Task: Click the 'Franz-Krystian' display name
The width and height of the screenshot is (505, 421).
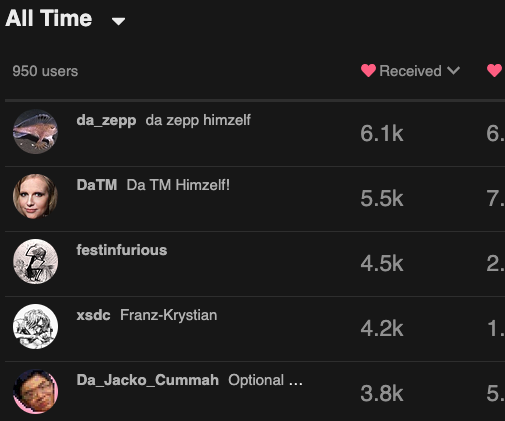Action: point(169,315)
